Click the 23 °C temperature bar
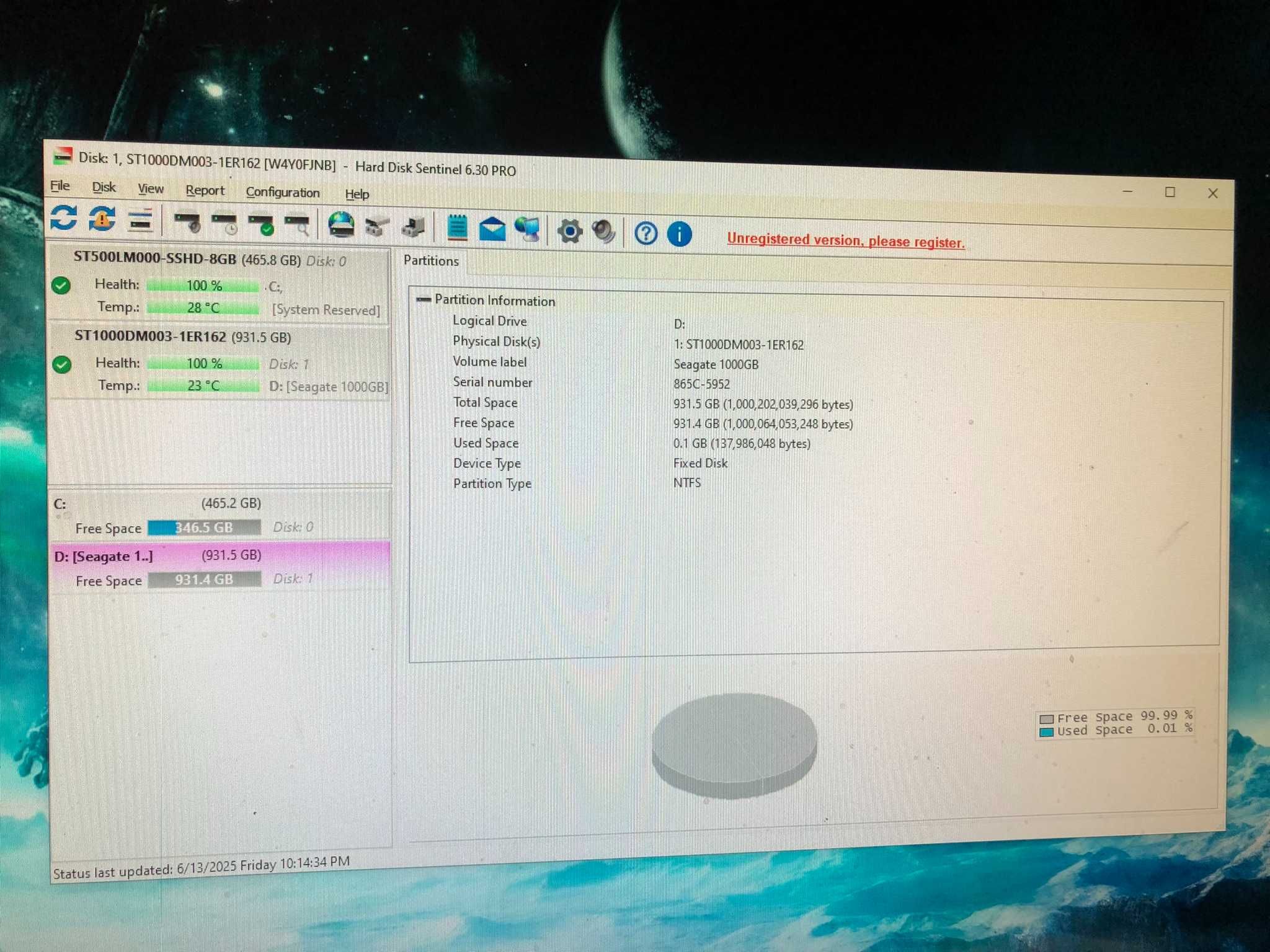 [x=204, y=386]
